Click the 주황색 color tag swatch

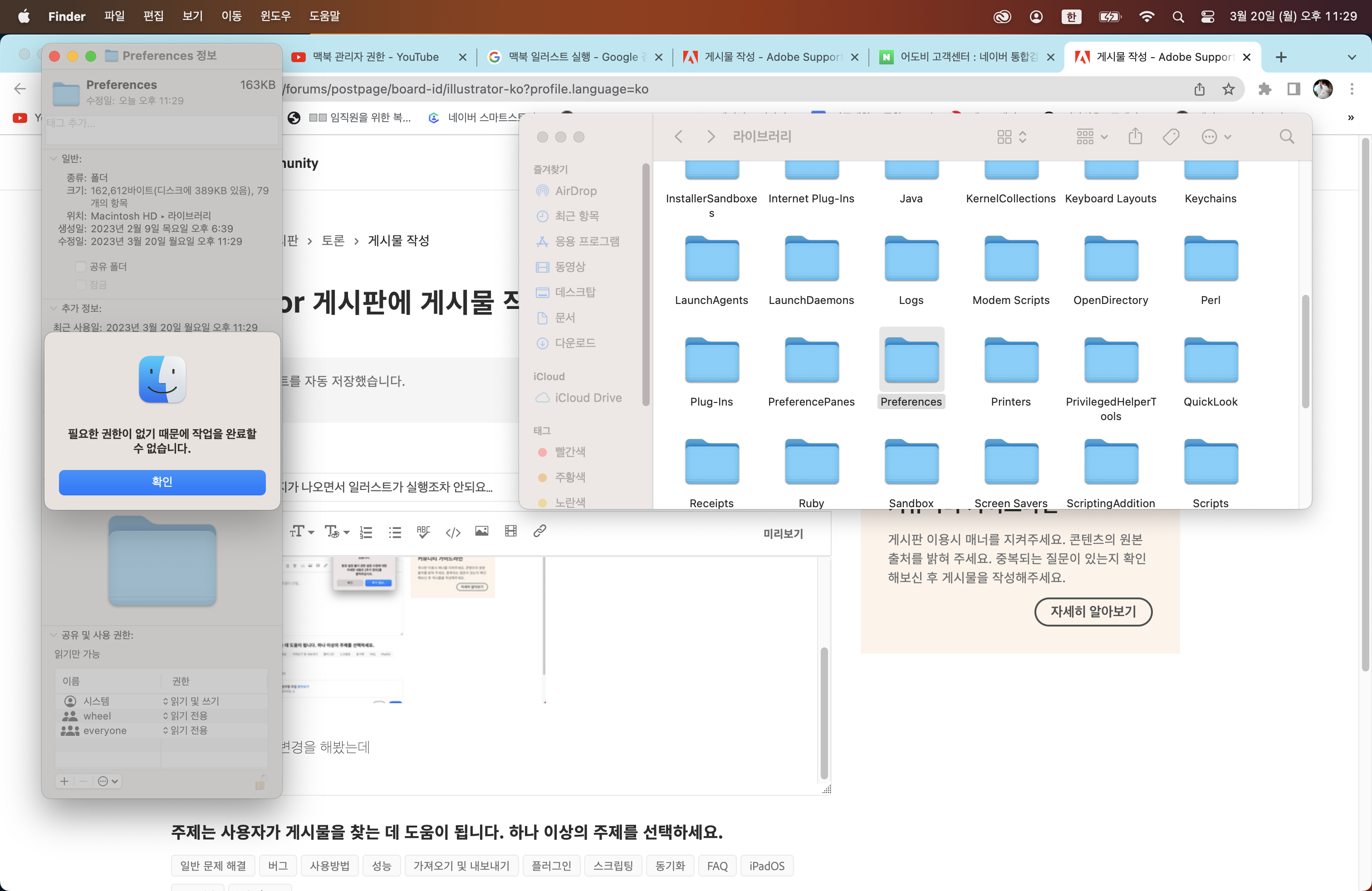click(542, 477)
